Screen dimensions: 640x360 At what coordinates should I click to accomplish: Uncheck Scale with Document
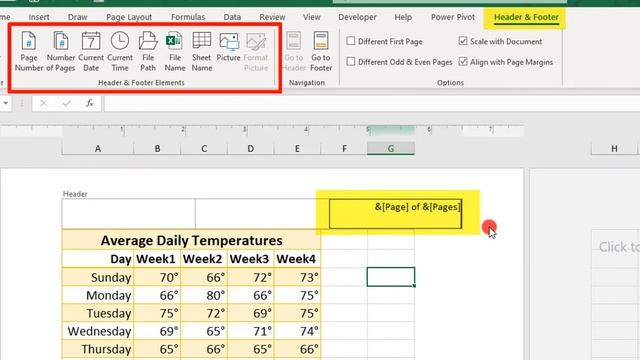pyautogui.click(x=463, y=41)
